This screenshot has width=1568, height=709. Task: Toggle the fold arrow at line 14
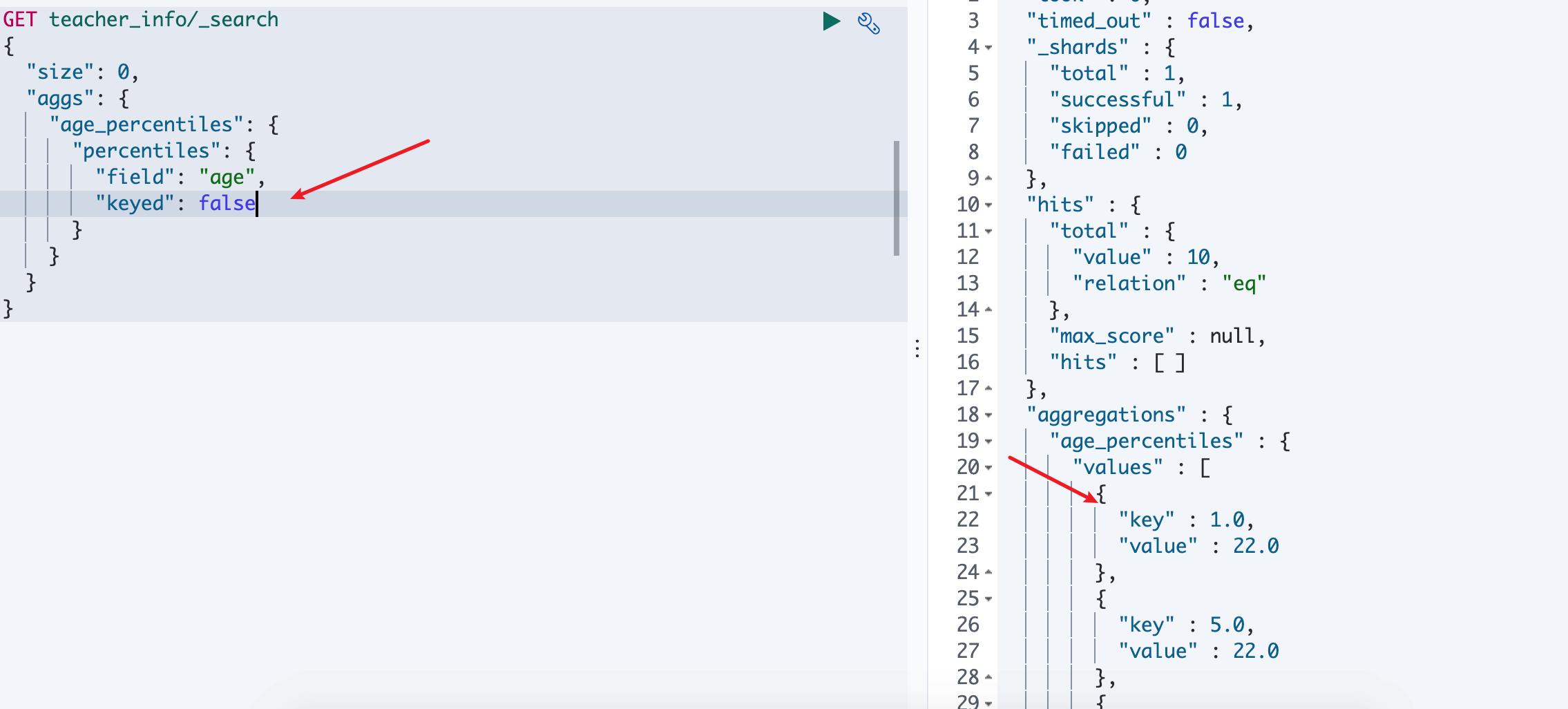click(988, 310)
